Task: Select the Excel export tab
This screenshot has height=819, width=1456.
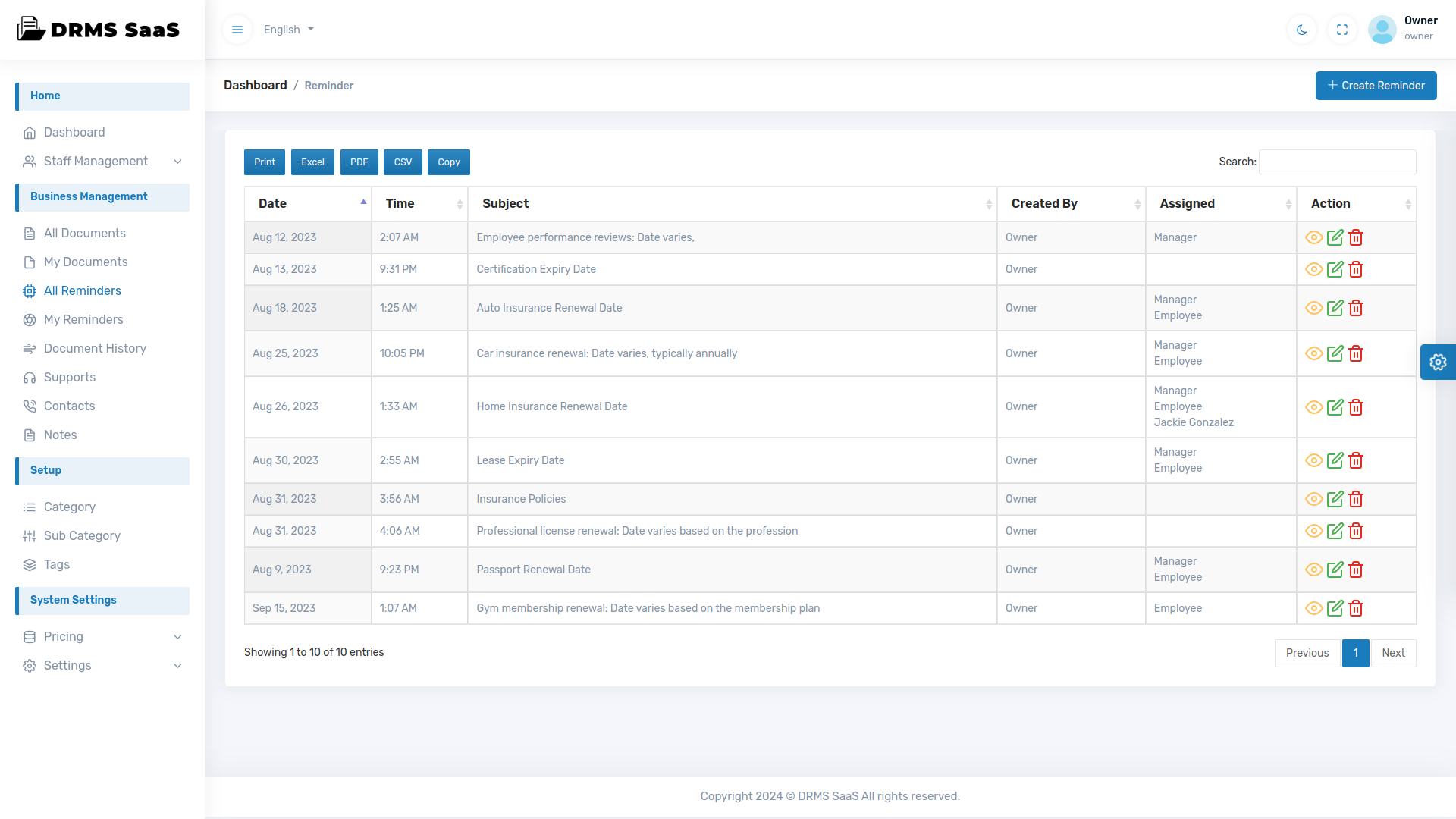Action: [x=312, y=162]
